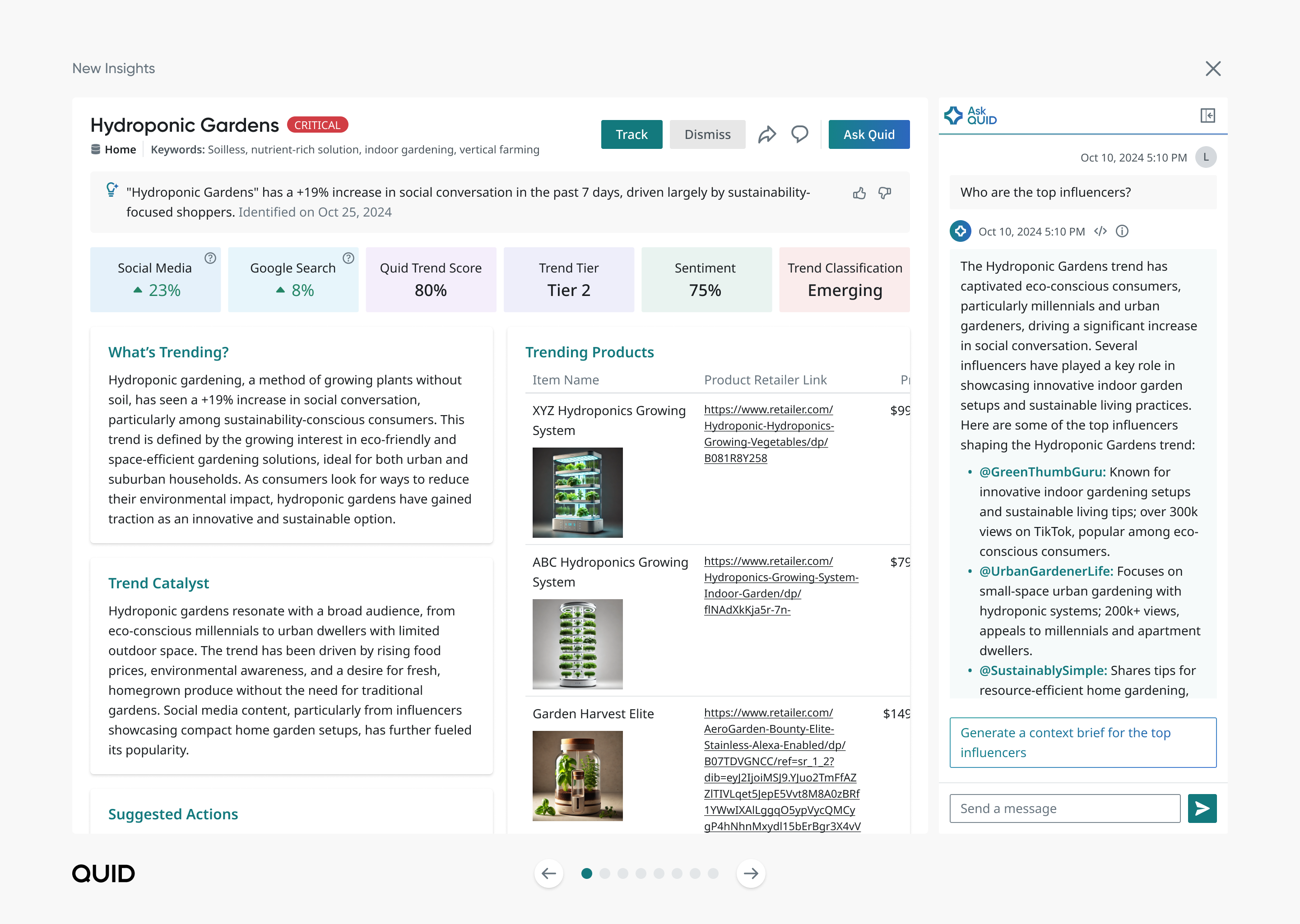Toggle tracking with the Track button

(631, 134)
